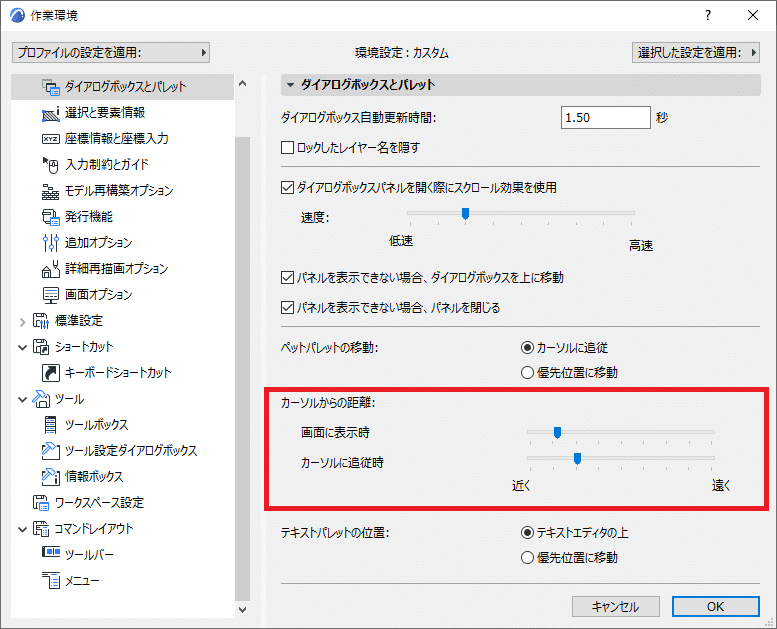
Task: Click the 速度 scroll speed slider
Action: (521, 214)
